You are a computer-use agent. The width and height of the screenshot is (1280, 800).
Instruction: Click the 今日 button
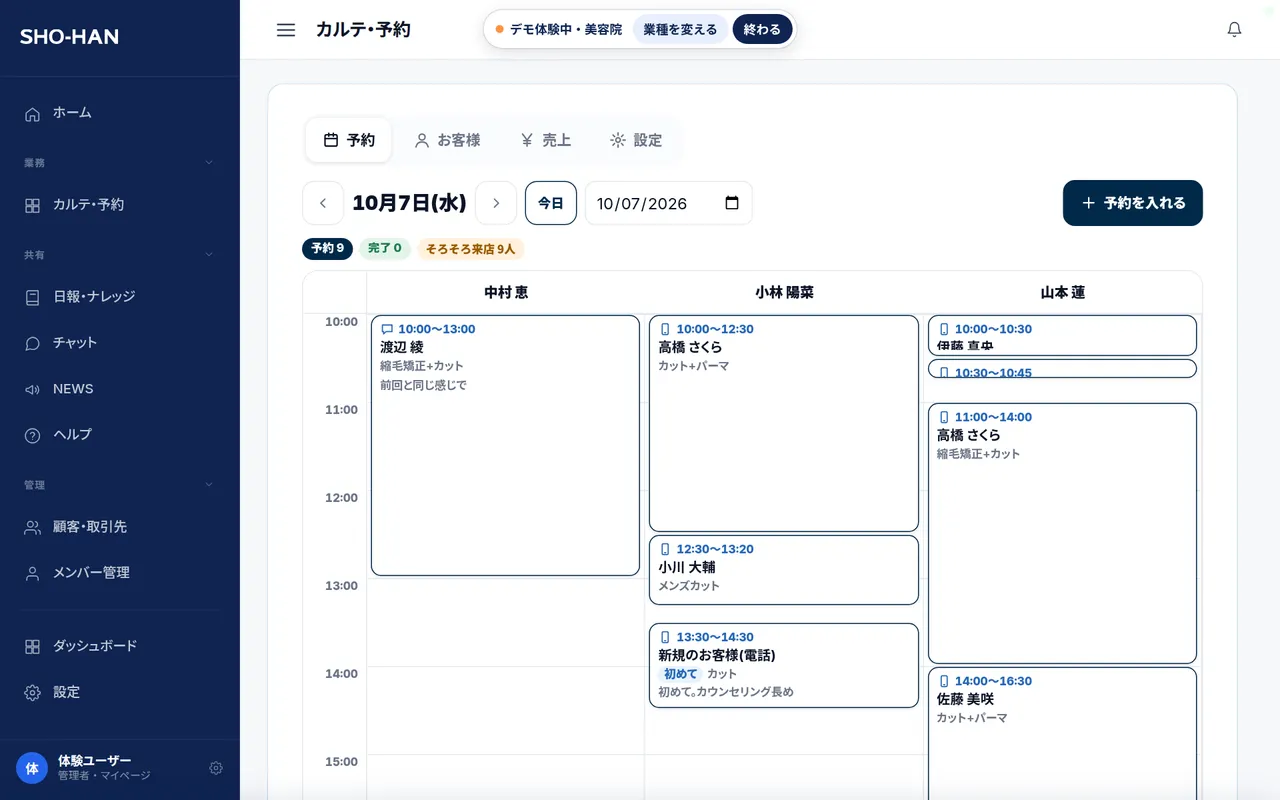point(551,203)
